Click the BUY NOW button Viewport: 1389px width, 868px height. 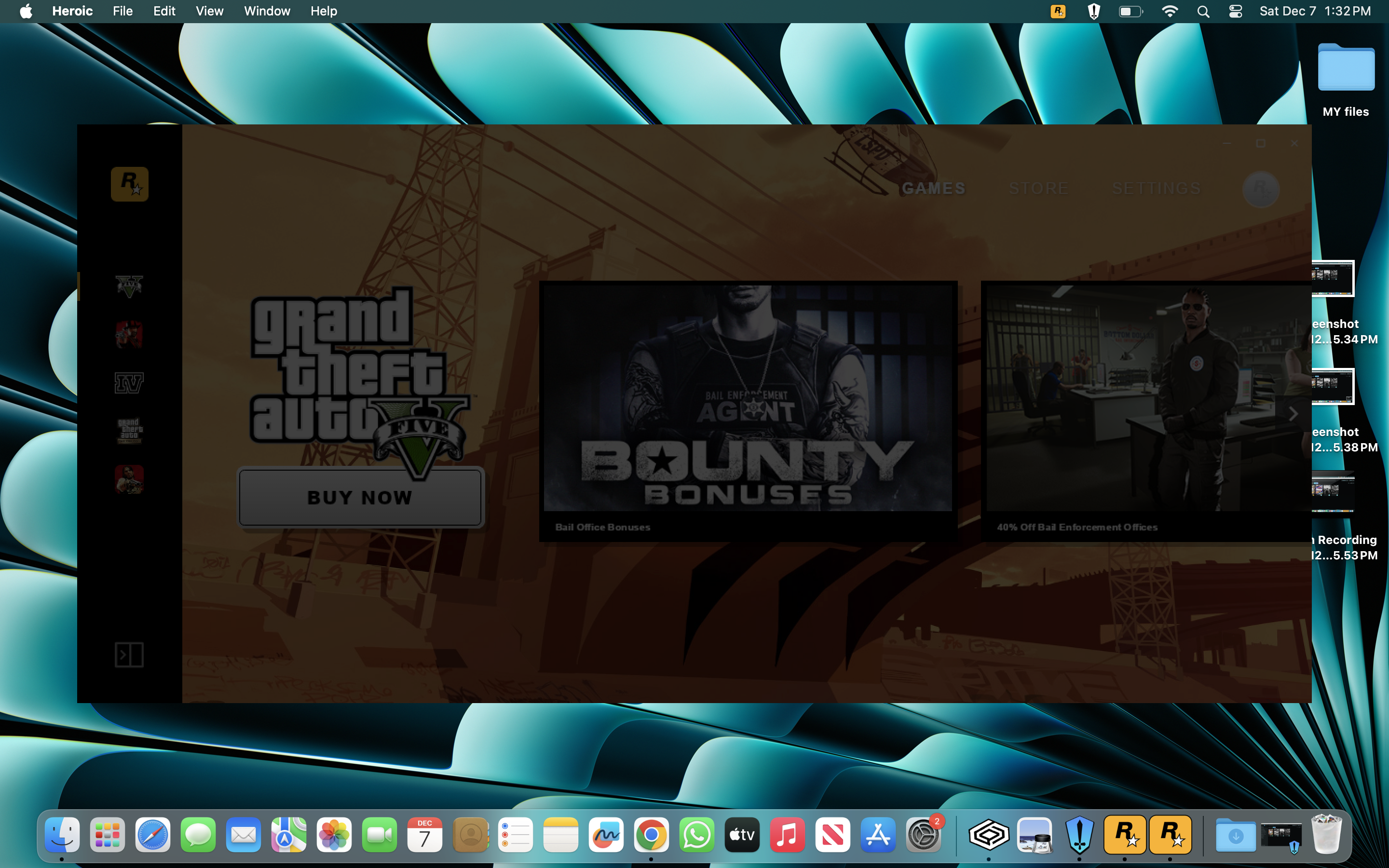(x=360, y=497)
